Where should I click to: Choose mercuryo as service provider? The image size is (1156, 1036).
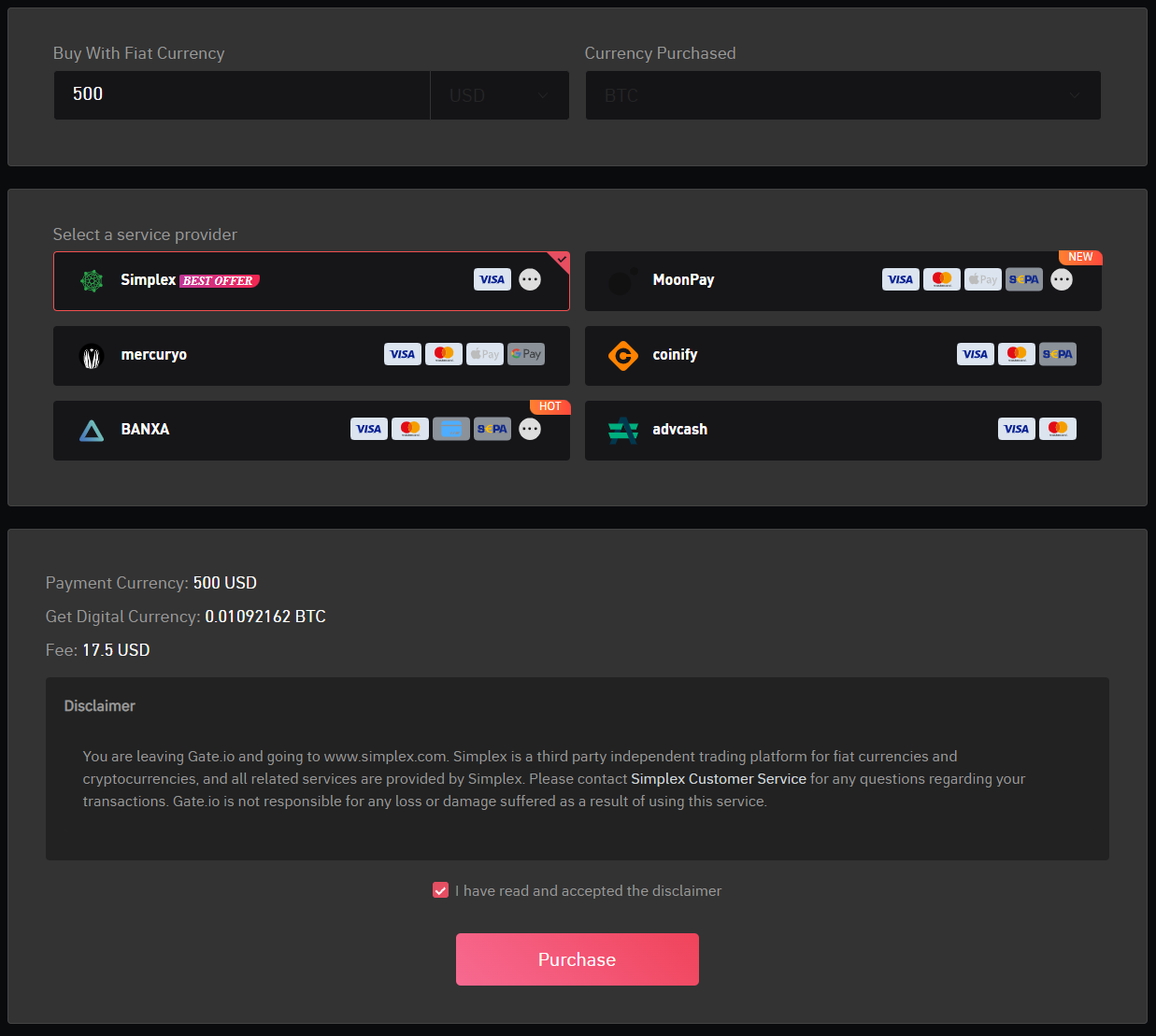coord(311,356)
